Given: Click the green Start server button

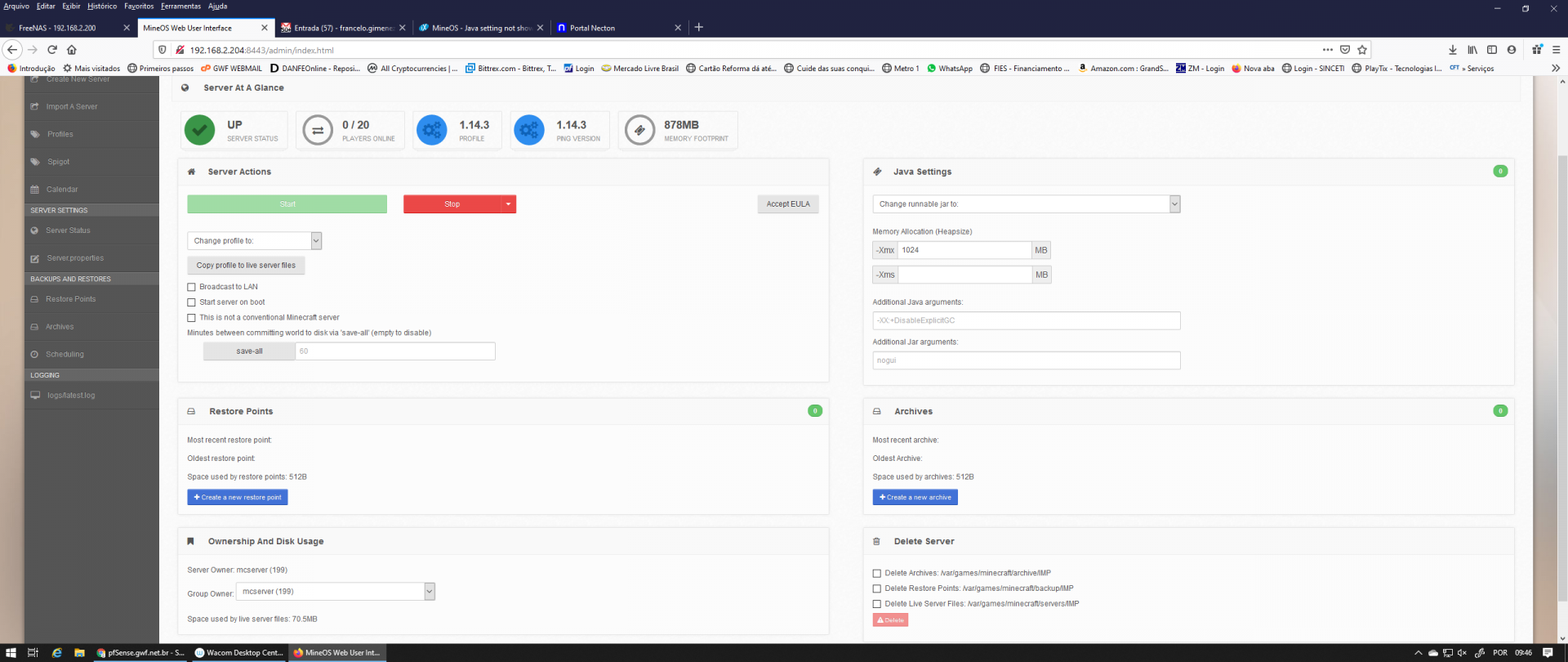Looking at the screenshot, I should (x=287, y=204).
